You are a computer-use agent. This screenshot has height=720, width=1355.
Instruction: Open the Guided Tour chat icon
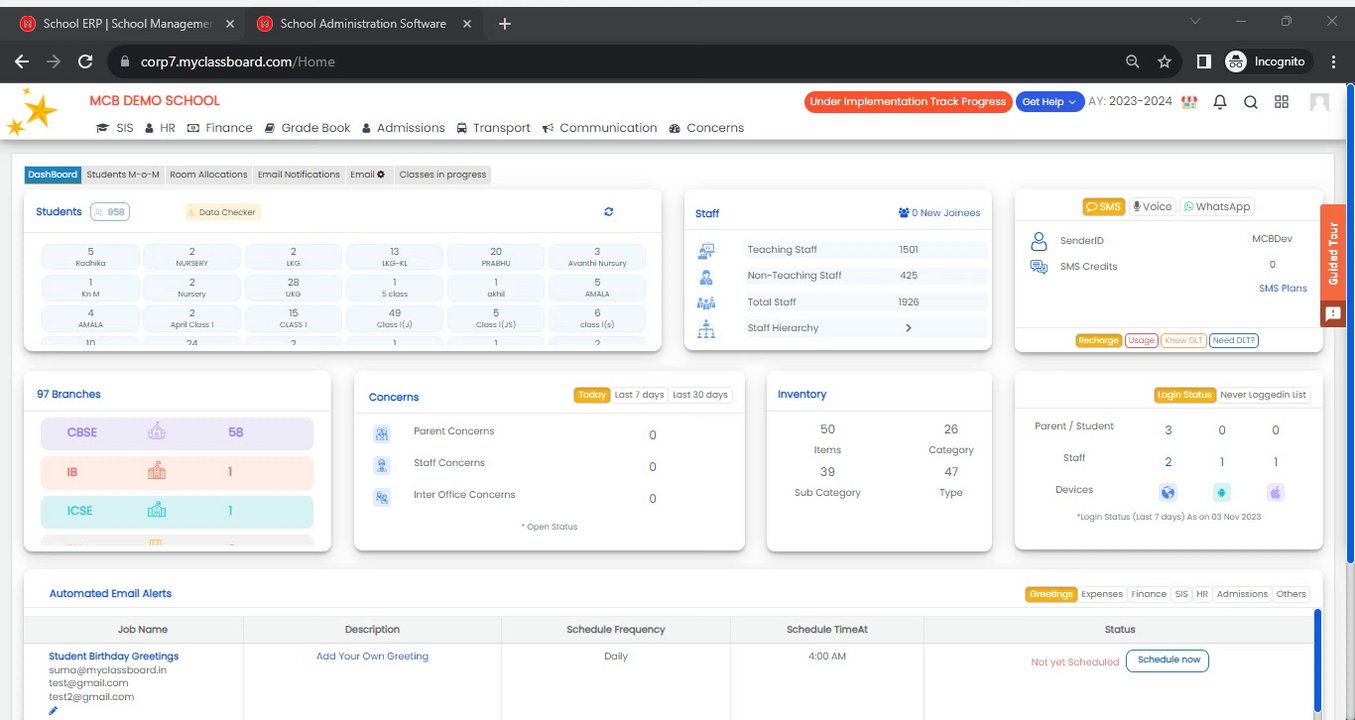[x=1332, y=314]
